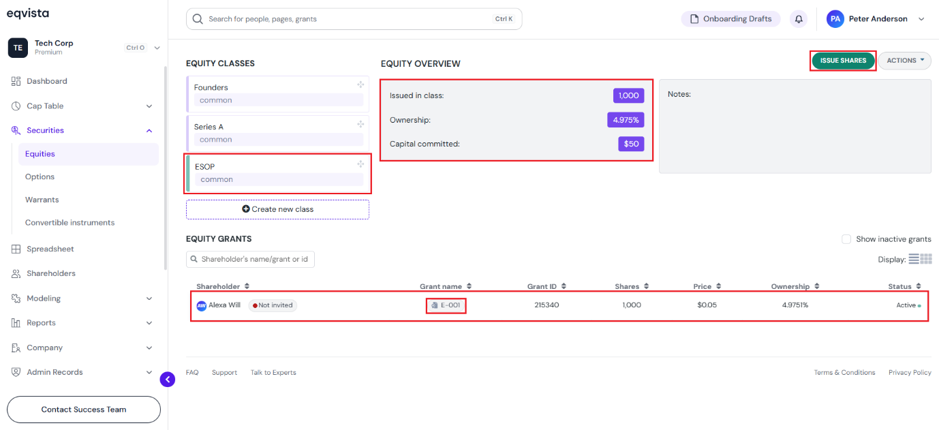The image size is (939, 430).
Task: Click the Issue Shares button
Action: click(843, 60)
